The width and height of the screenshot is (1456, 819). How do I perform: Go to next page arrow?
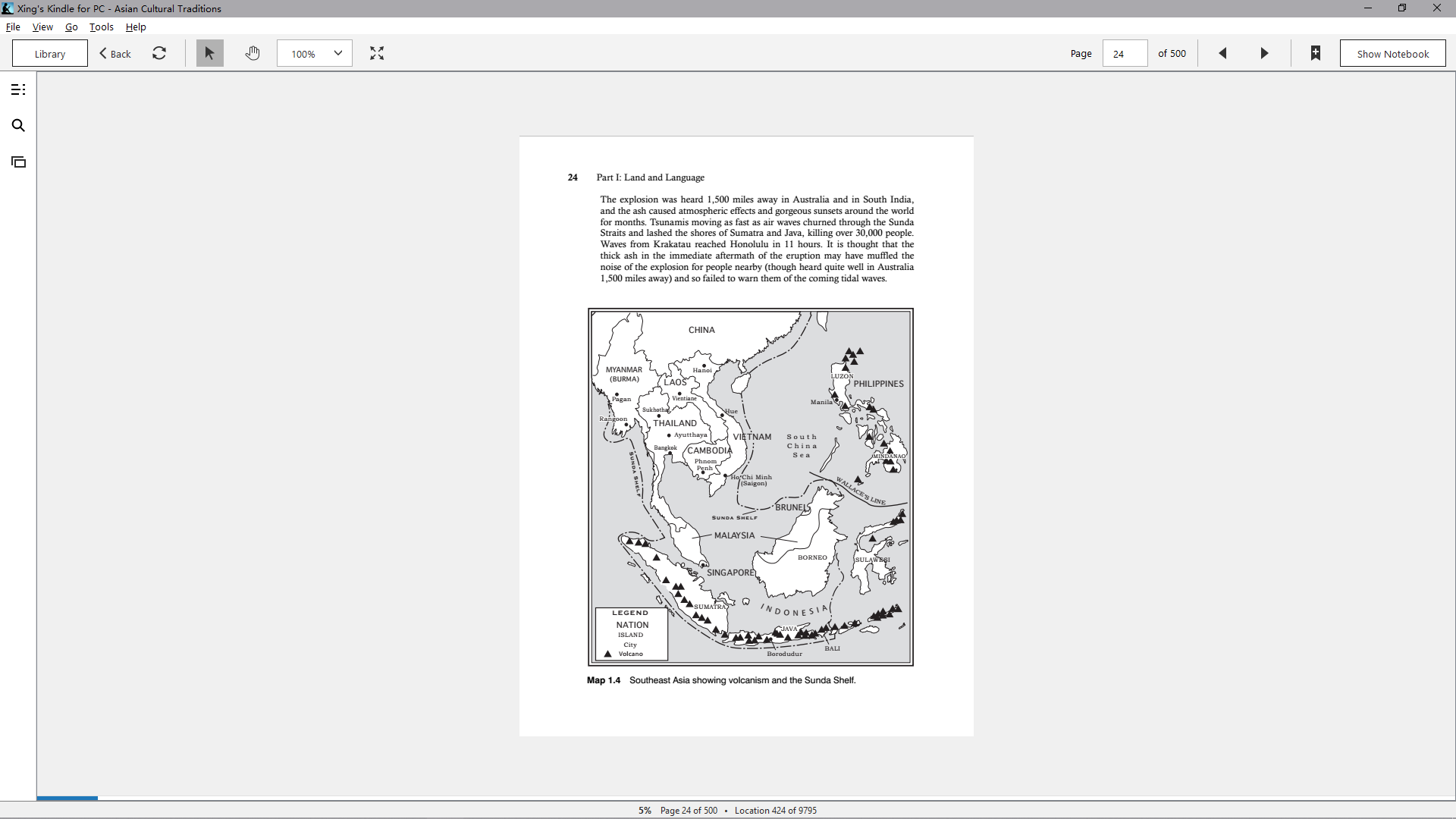pyautogui.click(x=1264, y=53)
